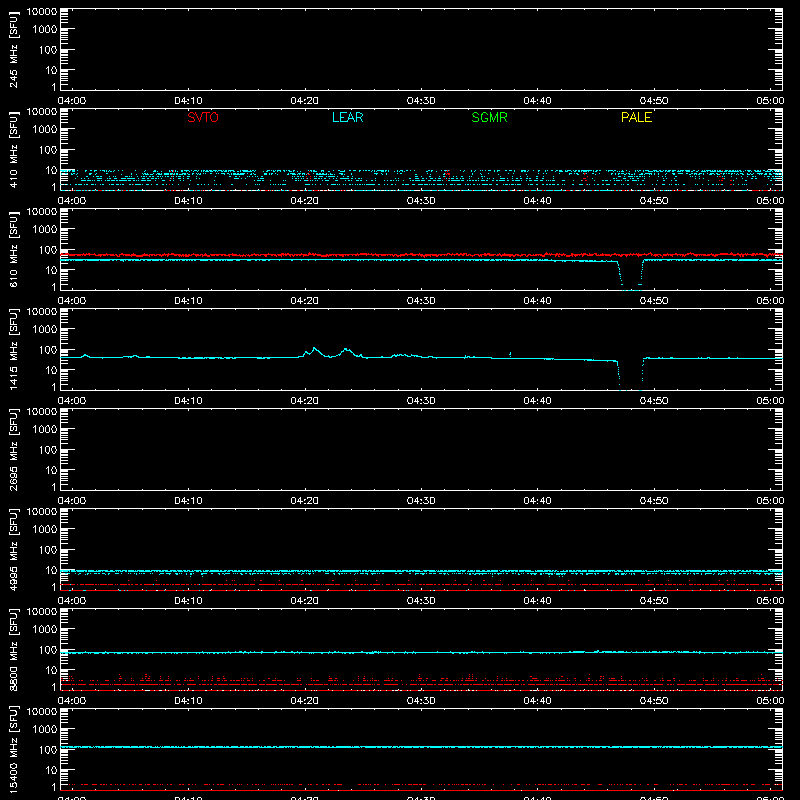
Task: Click the 04:00 tick under the 245 MHz panel
Action: [71, 101]
